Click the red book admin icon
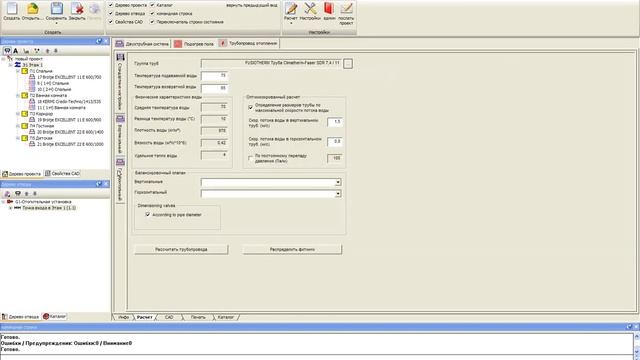Viewport: 640px width, 360px height. 329,11
